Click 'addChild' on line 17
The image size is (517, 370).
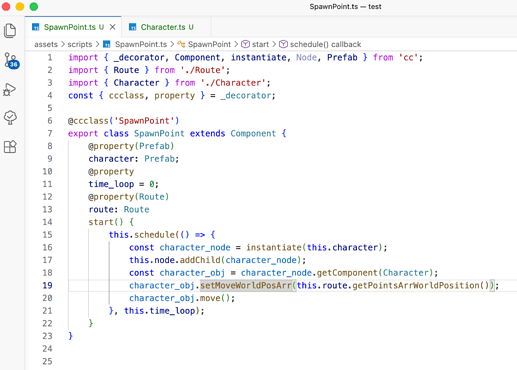click(200, 260)
